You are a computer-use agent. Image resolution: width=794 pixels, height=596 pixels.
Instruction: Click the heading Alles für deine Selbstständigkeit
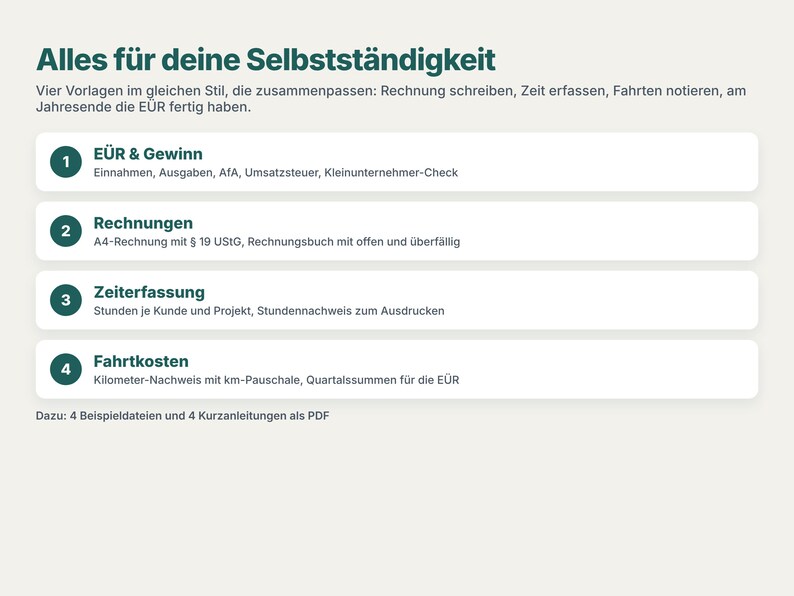(266, 60)
